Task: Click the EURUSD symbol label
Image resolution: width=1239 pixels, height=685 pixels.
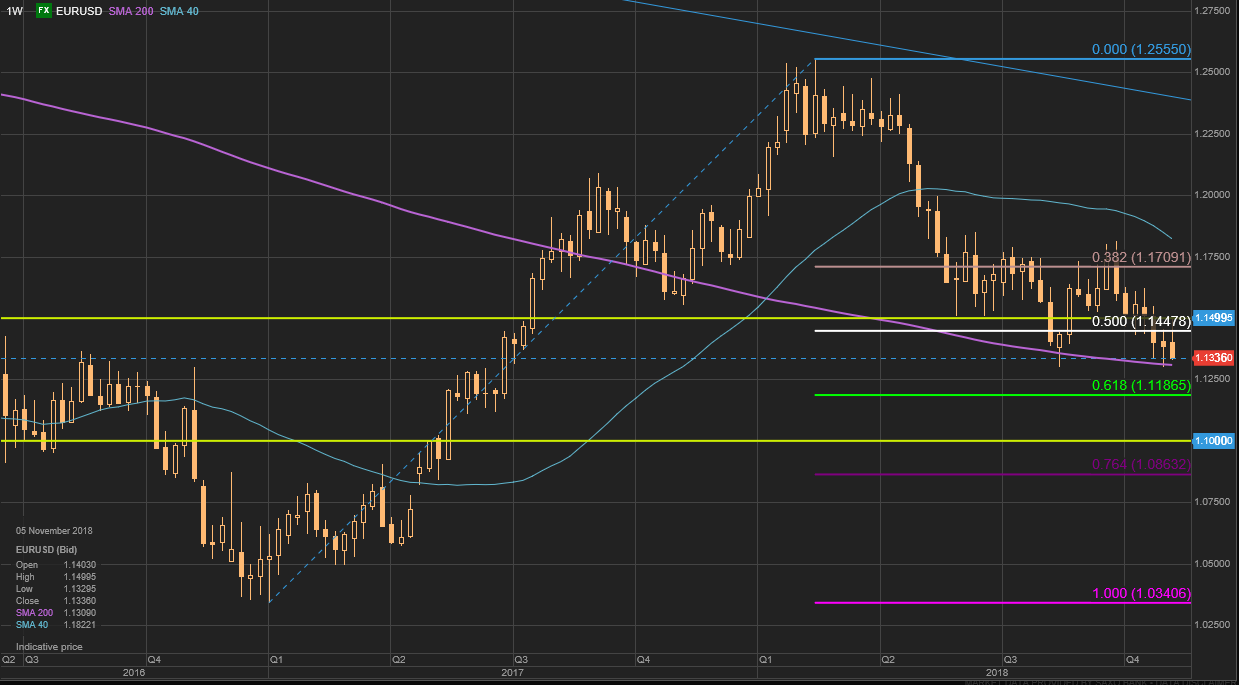Action: pyautogui.click(x=76, y=10)
